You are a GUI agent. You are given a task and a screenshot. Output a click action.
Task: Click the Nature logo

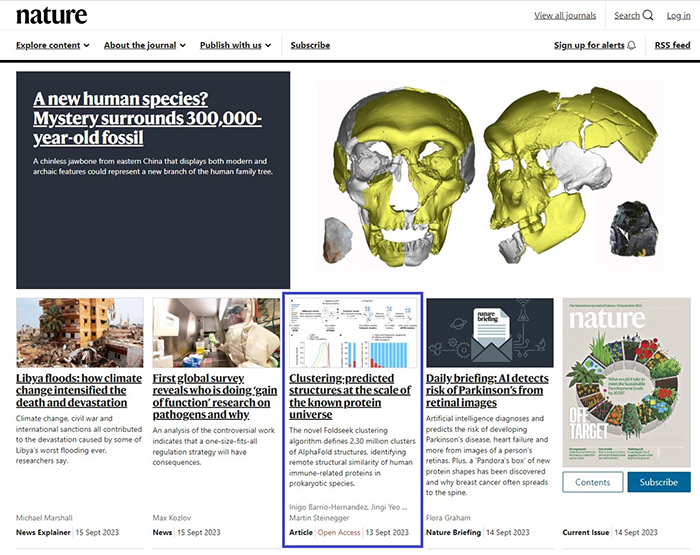point(52,15)
